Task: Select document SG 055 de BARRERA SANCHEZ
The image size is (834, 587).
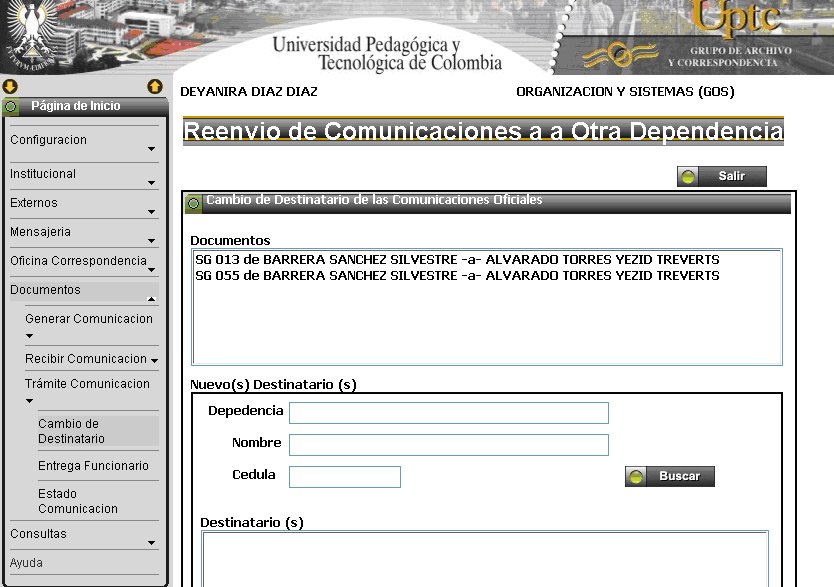Action: point(457,275)
